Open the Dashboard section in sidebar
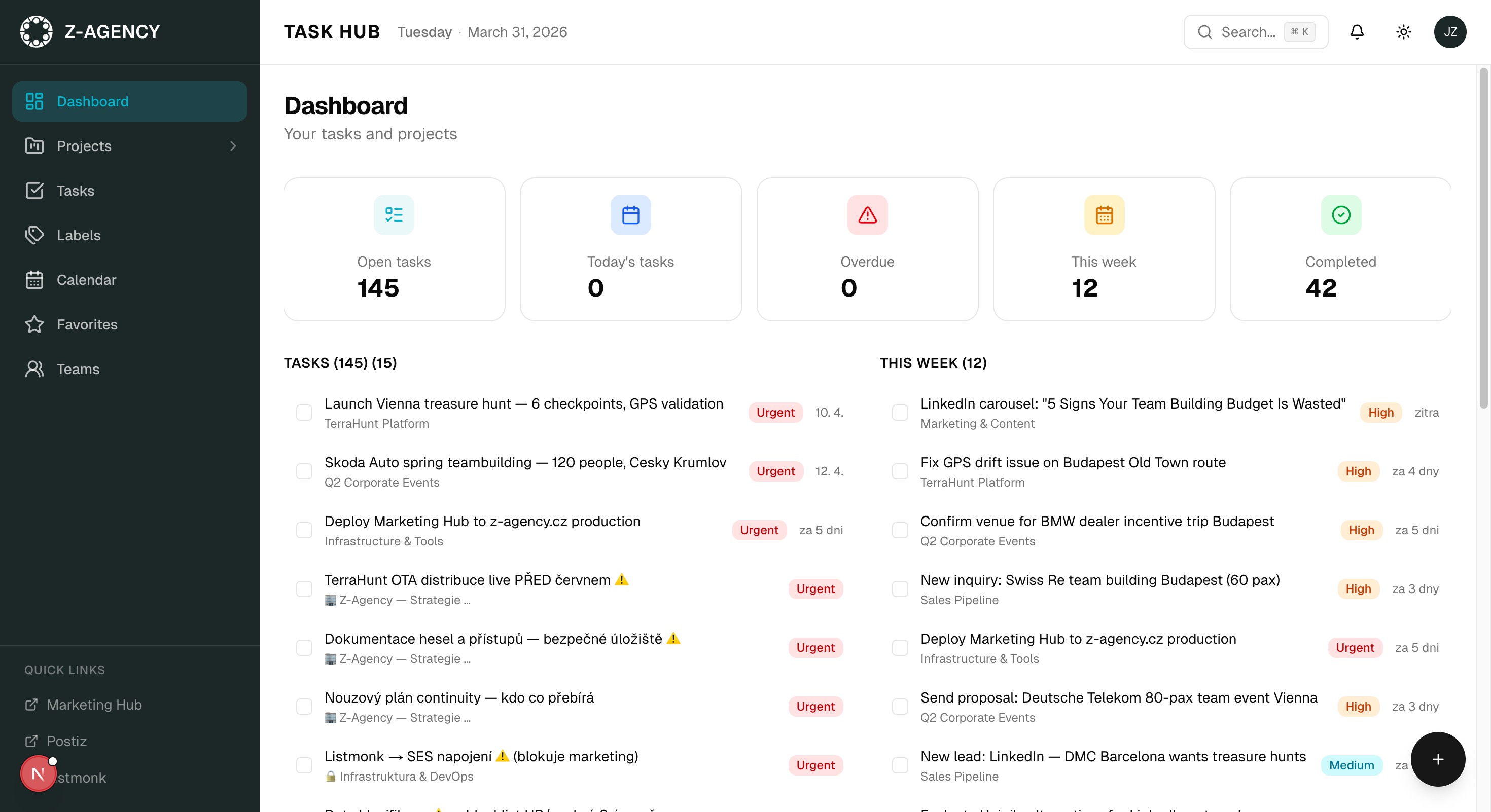This screenshot has height=812, width=1491. (93, 101)
